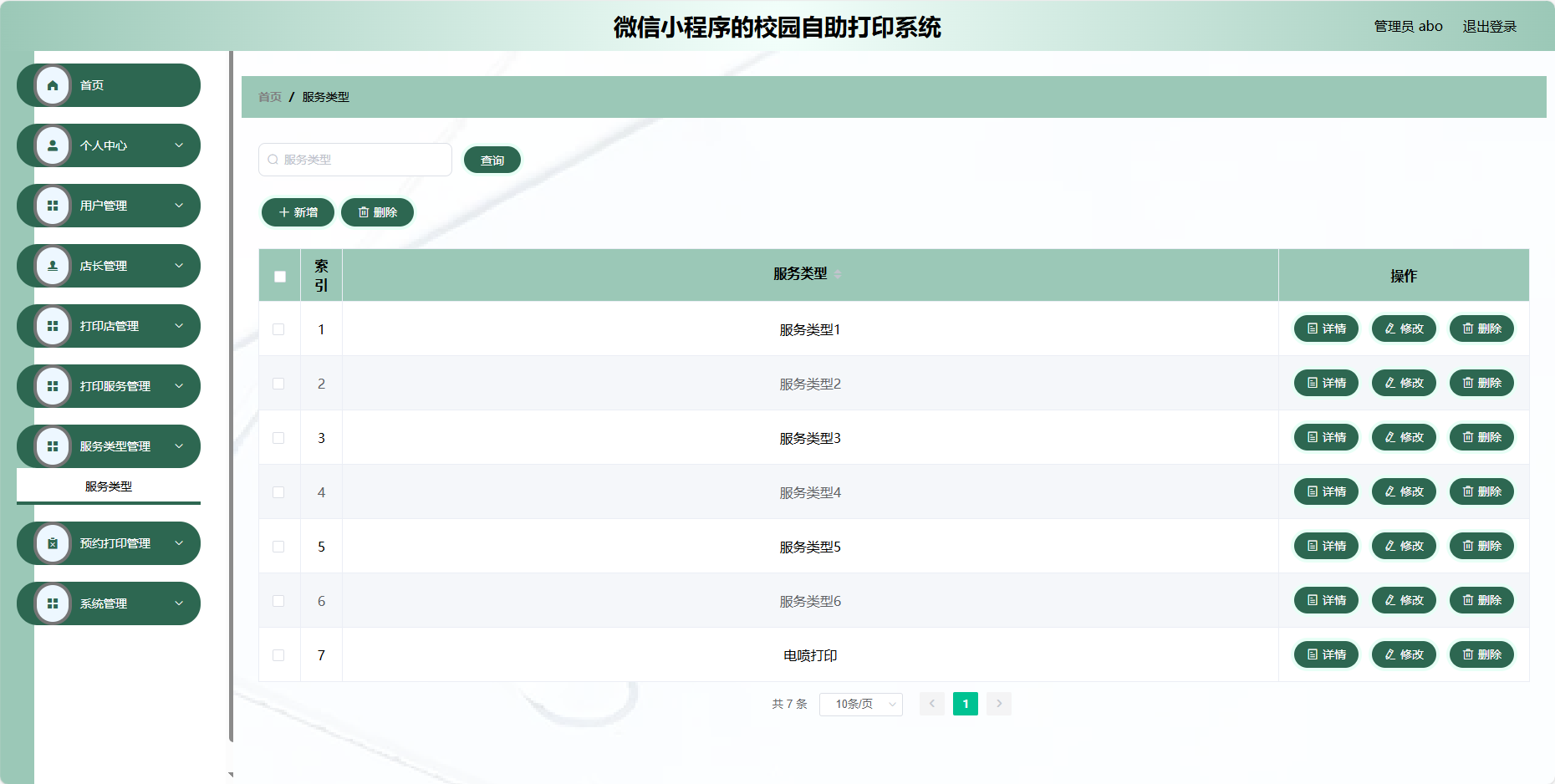Edit 服务类型4 with its 修改 button
Screen dimensions: 1555x784
coord(1404,491)
